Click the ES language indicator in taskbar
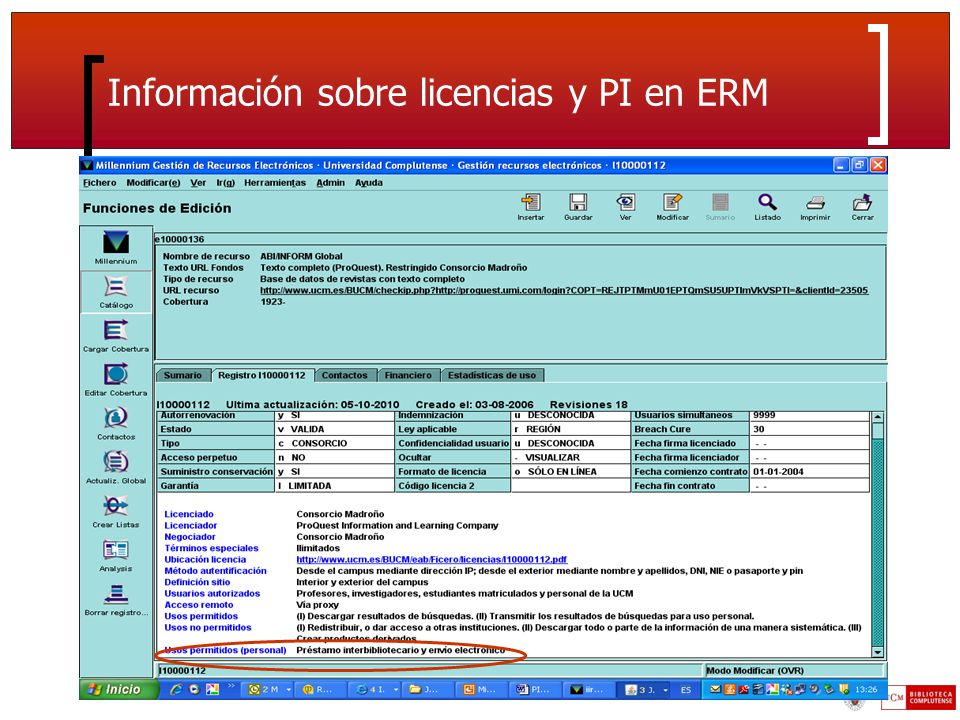 tap(686, 690)
